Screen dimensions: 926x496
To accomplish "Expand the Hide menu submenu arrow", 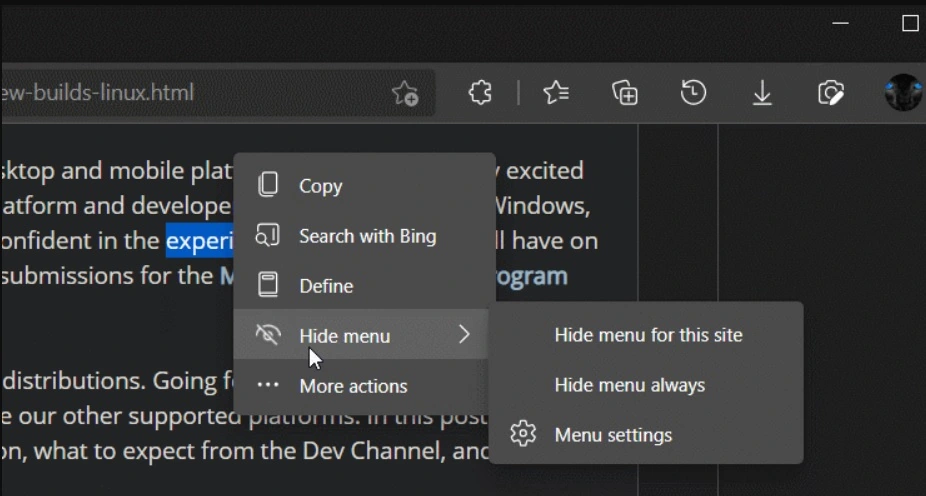I will tap(464, 335).
